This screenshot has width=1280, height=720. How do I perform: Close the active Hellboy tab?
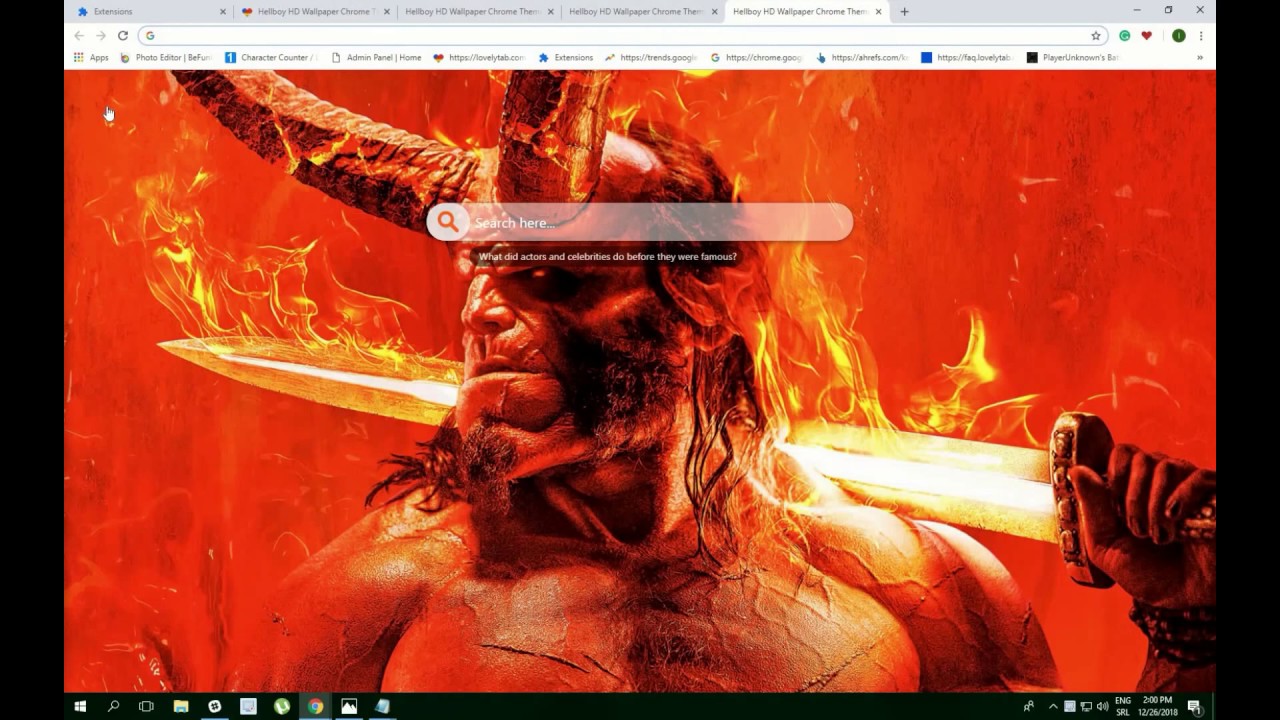pyautogui.click(x=878, y=12)
